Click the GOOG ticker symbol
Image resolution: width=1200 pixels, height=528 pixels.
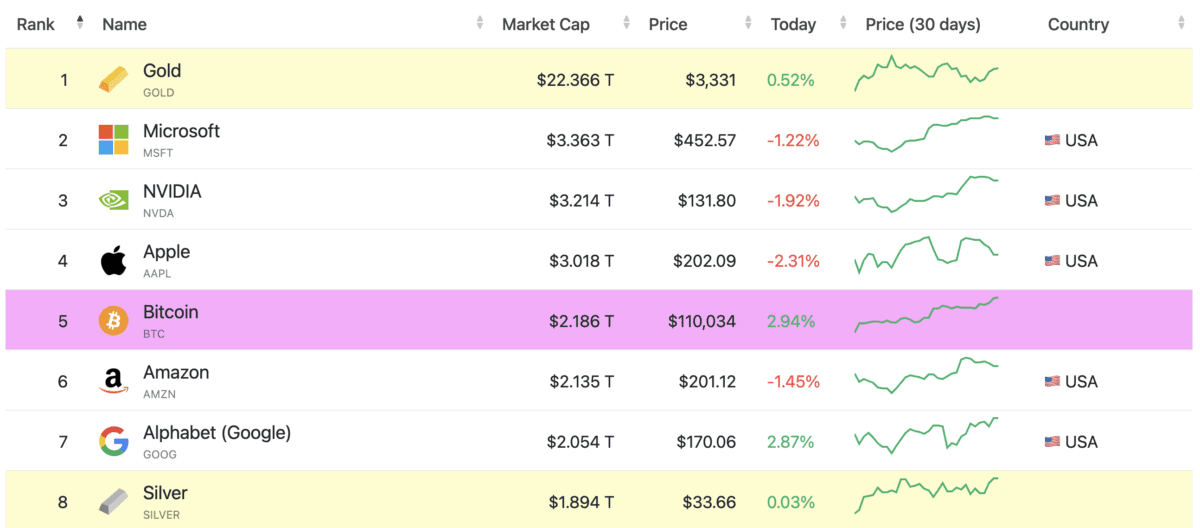160,454
